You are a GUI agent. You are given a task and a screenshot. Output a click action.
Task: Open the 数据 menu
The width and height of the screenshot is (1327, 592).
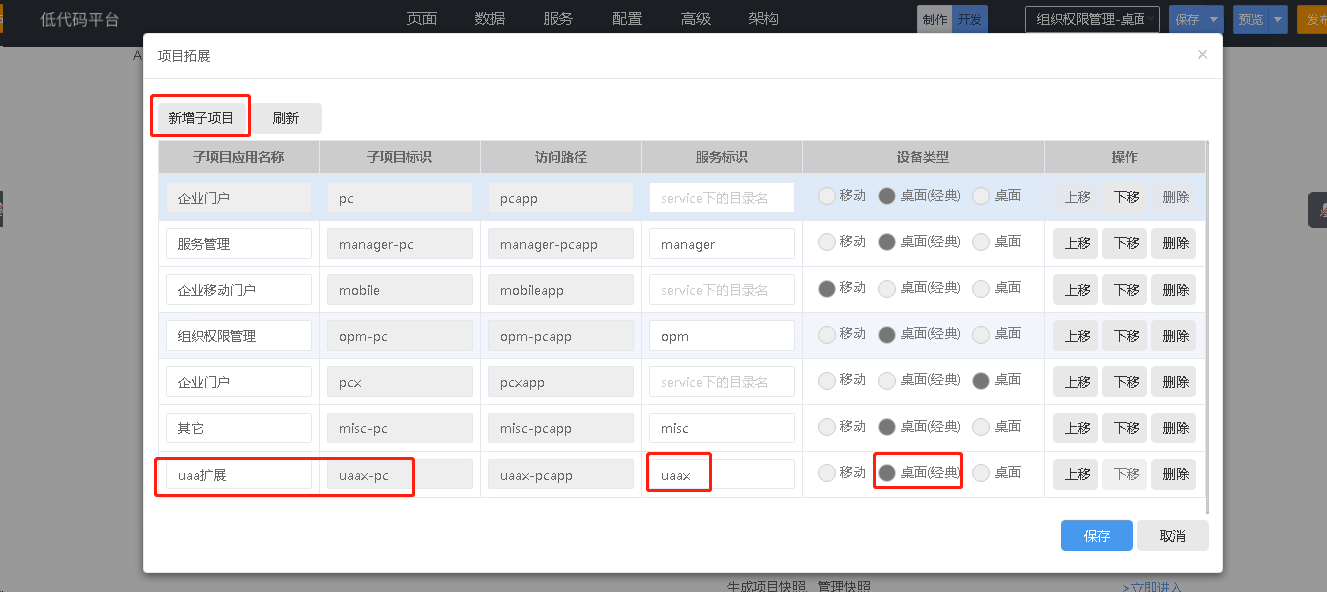tap(490, 19)
